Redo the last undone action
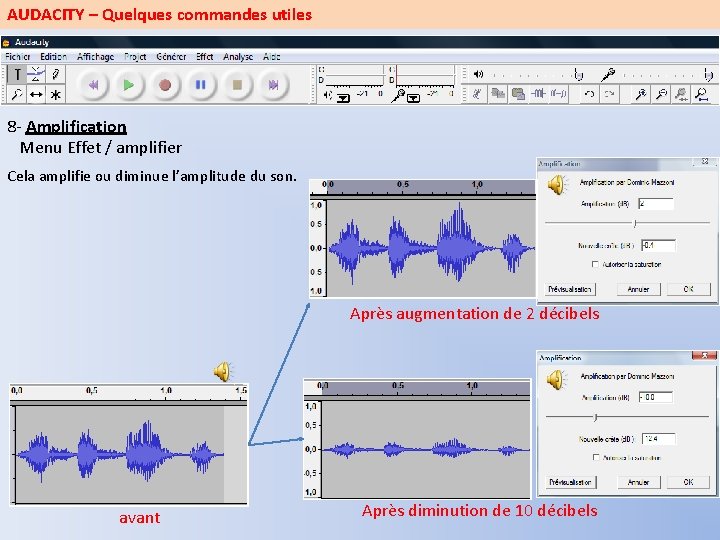720x540 pixels. point(609,94)
